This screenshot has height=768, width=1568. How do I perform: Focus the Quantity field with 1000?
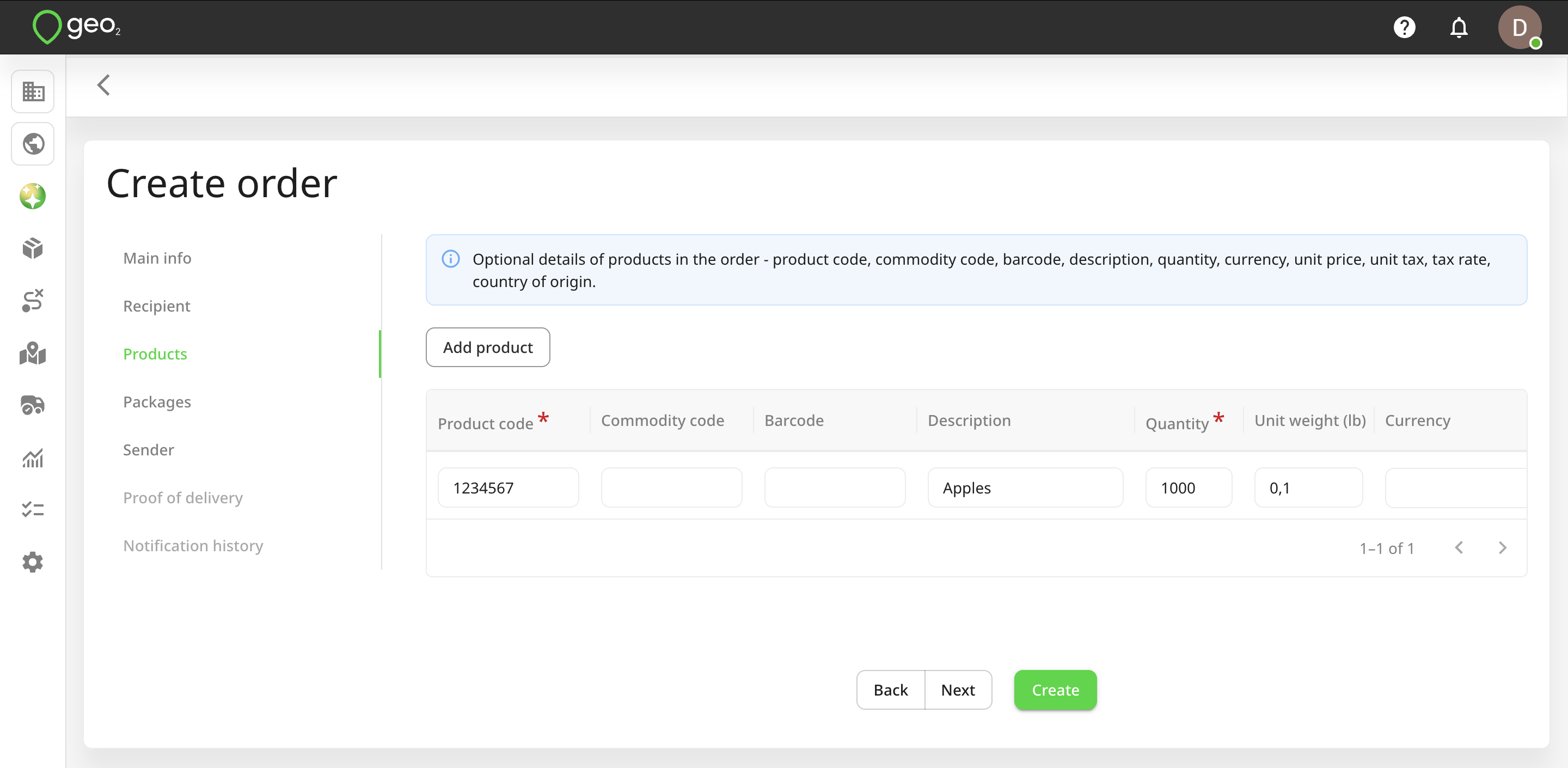pyautogui.click(x=1189, y=488)
